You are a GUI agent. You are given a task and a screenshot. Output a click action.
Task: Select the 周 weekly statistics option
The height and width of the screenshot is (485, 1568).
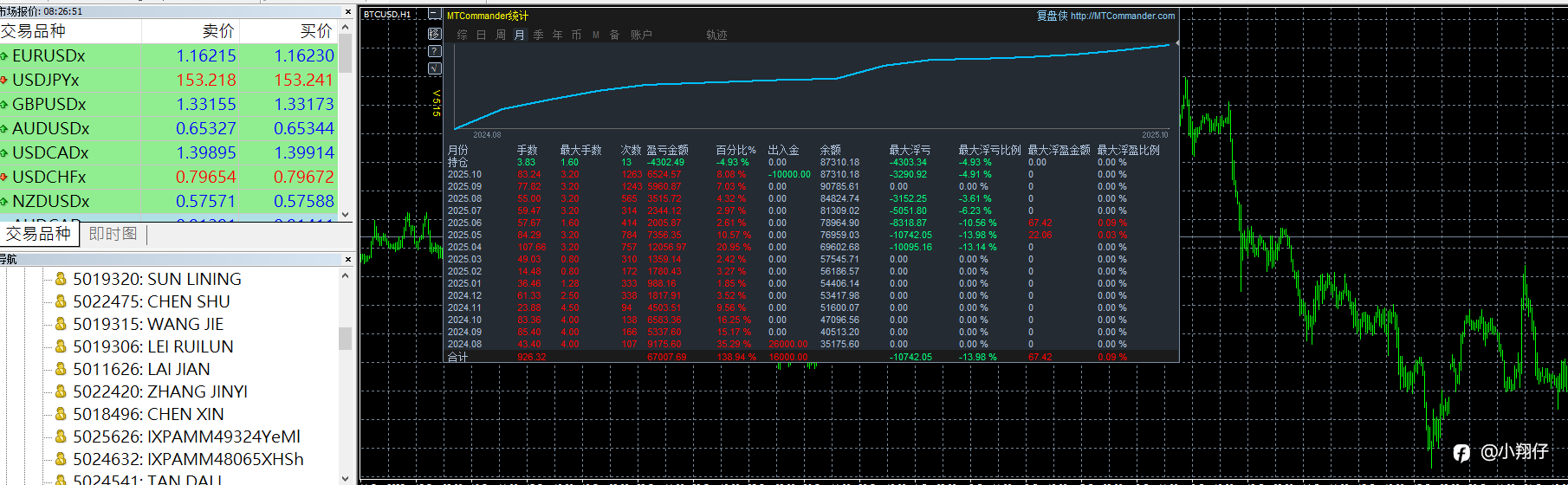pyautogui.click(x=500, y=36)
